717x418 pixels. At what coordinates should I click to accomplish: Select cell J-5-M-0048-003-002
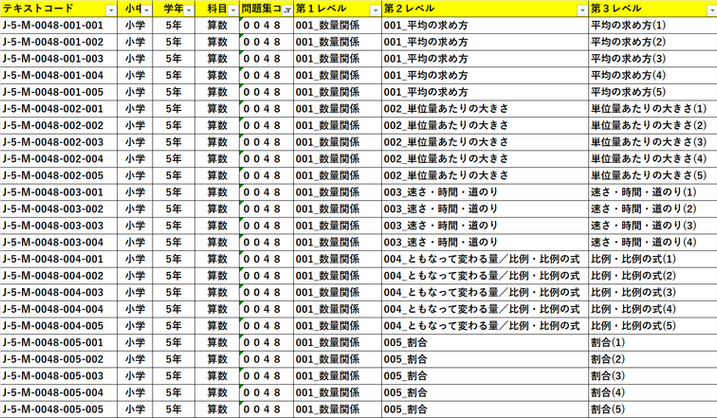coord(59,209)
